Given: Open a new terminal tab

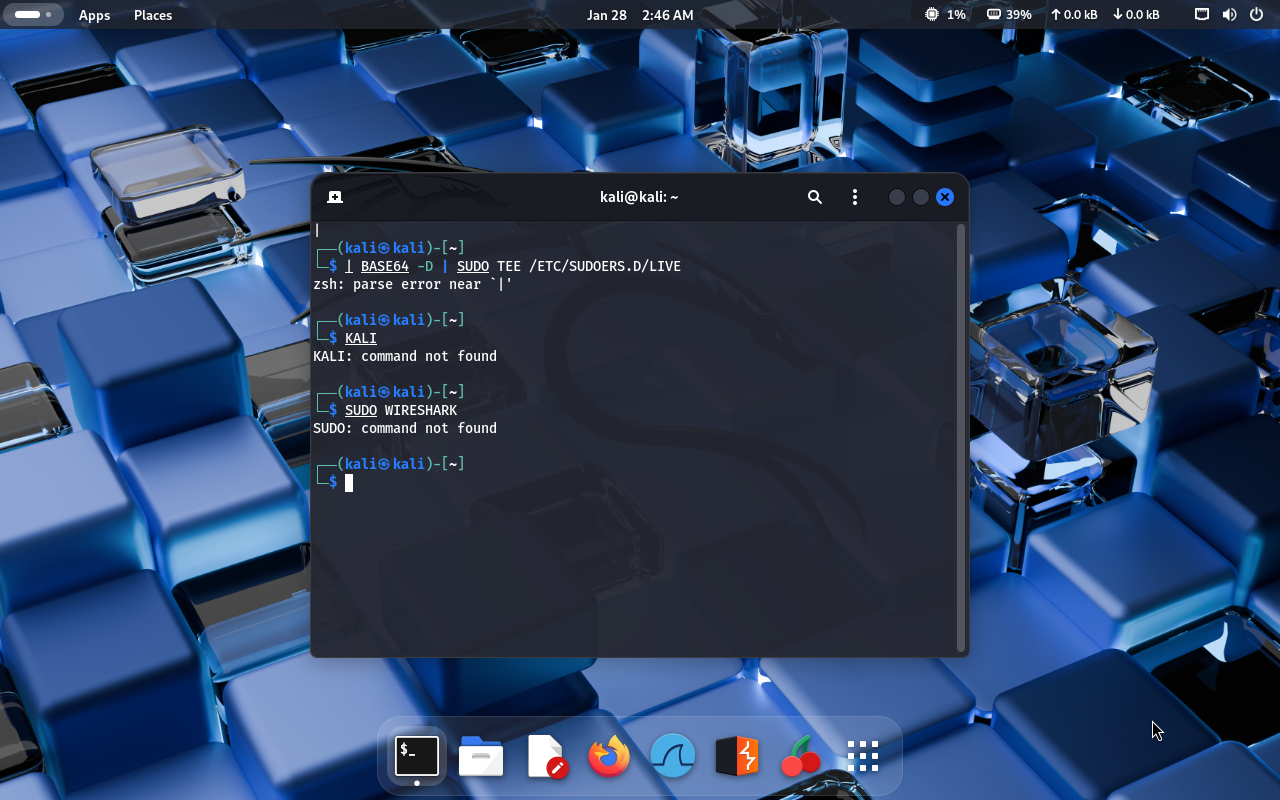Looking at the screenshot, I should click(335, 197).
